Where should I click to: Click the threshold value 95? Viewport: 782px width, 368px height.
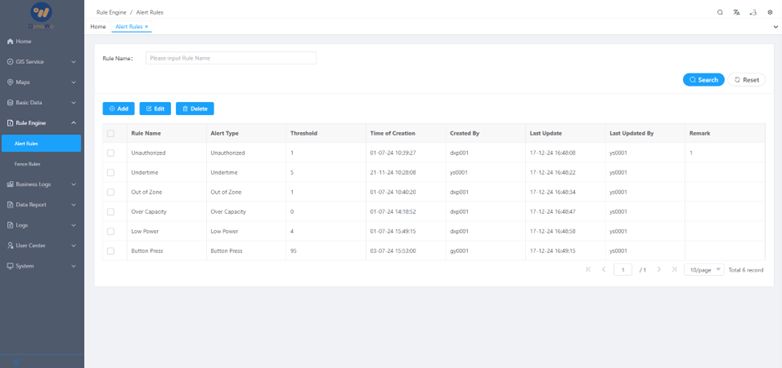293,251
